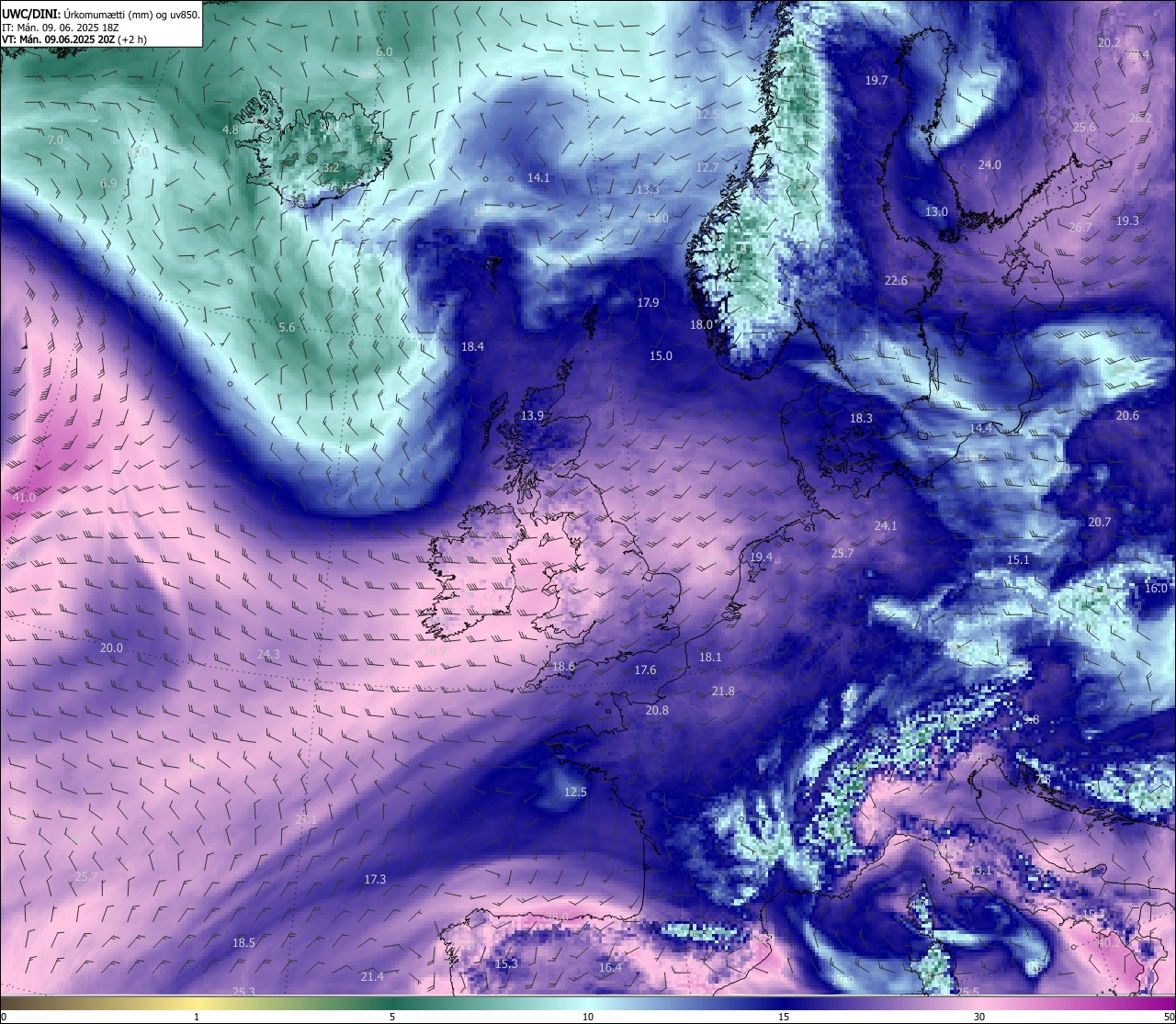Click the colour scale tick label '10'
The width and height of the screenshot is (1176, 1024).
pos(588,1017)
